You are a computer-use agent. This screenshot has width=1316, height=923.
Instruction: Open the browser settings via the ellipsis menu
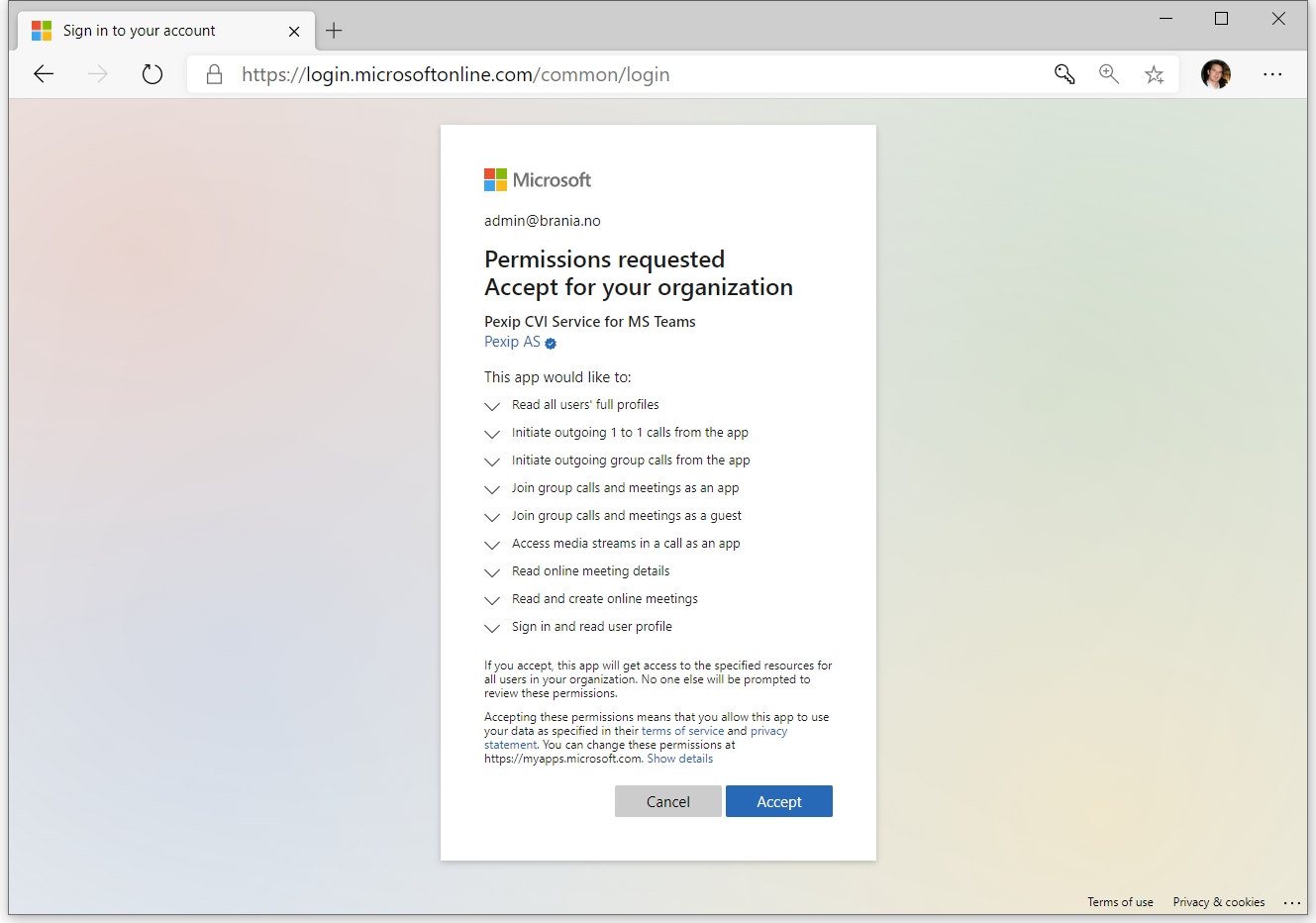1272,73
